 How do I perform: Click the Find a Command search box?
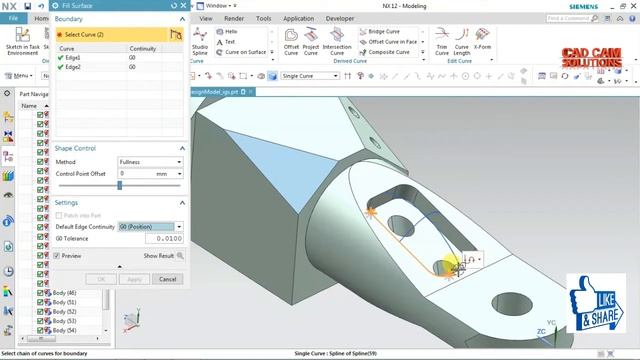click(x=569, y=18)
